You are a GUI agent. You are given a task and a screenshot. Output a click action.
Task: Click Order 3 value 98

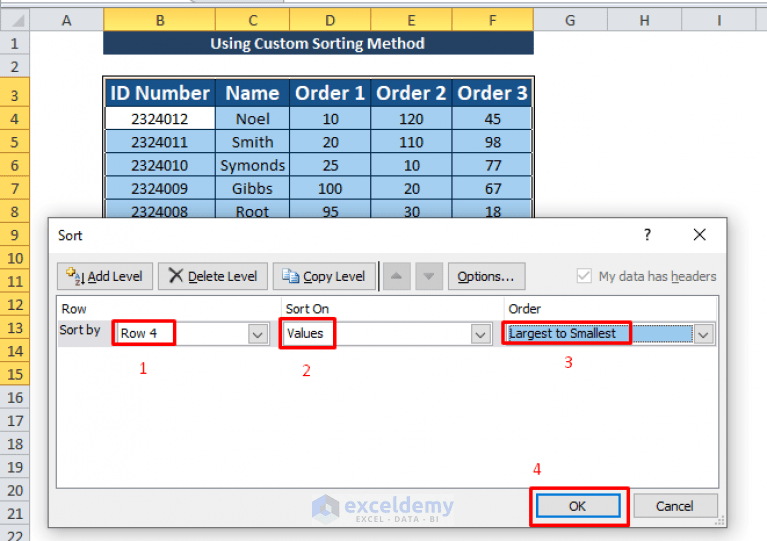492,142
